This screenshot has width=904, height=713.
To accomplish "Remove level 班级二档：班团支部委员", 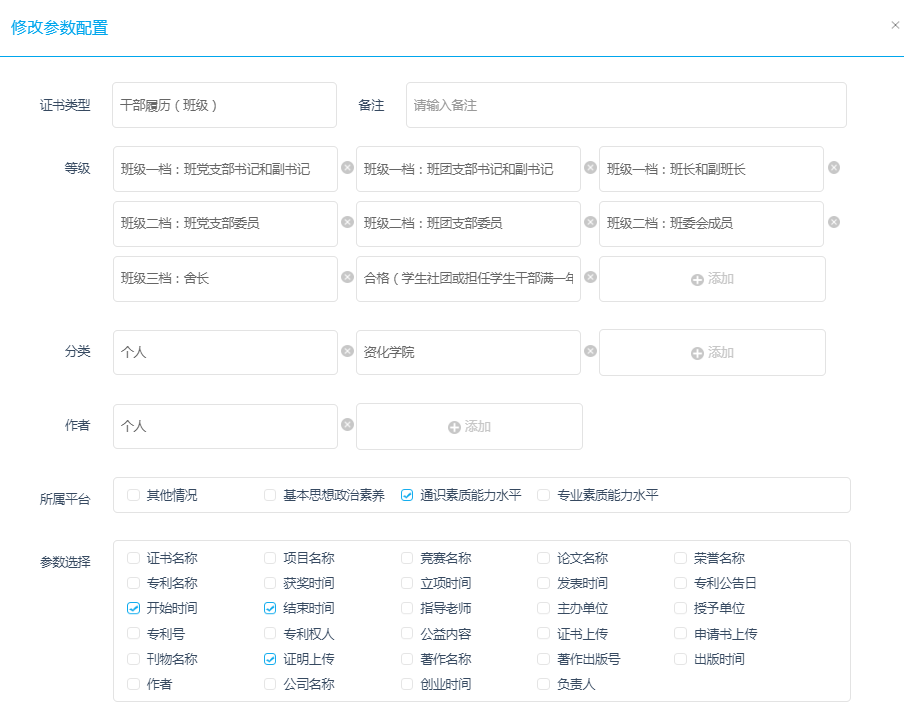I will coord(590,222).
